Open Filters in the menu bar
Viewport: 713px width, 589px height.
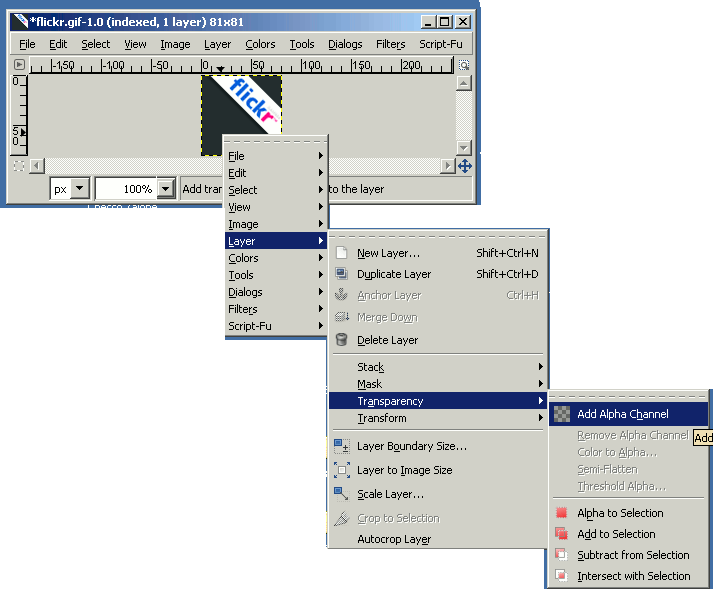[x=390, y=44]
